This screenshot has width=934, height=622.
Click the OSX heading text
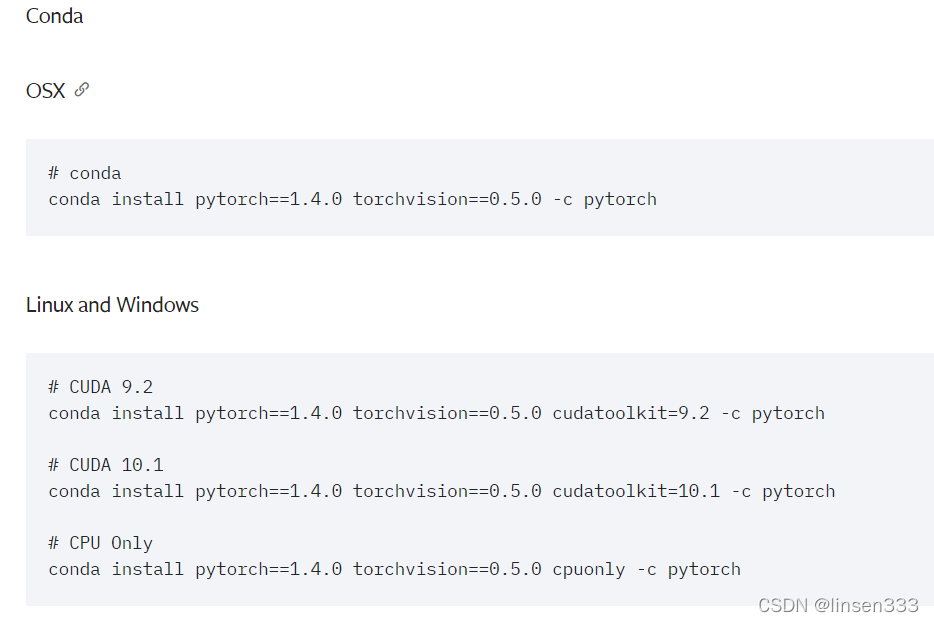[45, 91]
